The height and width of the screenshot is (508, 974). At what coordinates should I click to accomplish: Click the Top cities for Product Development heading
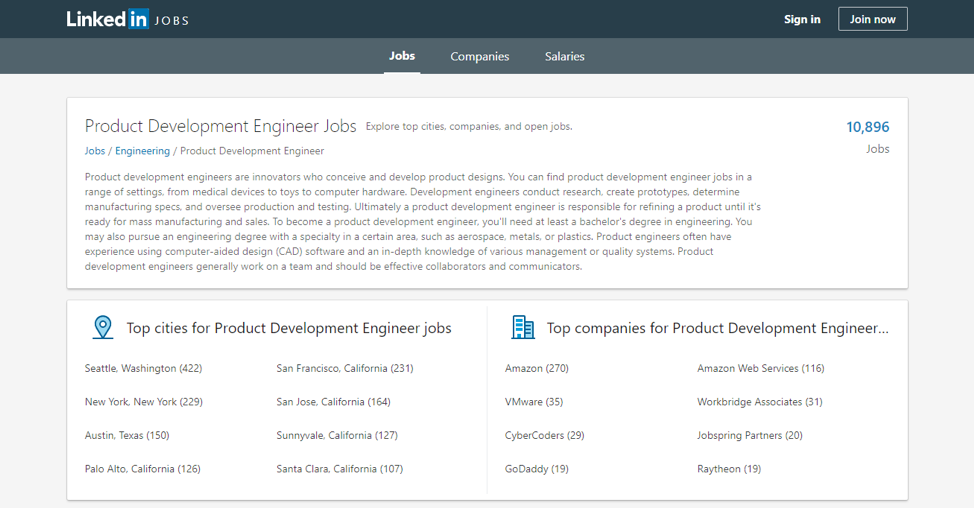pos(289,328)
